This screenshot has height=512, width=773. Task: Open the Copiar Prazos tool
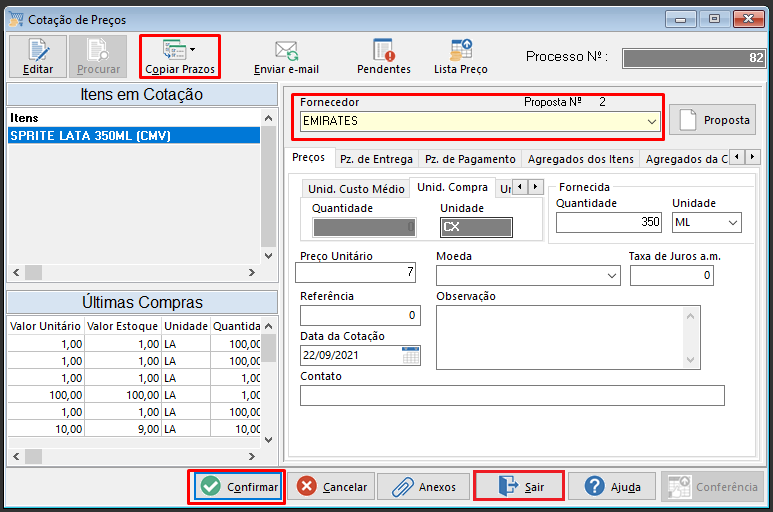coord(180,56)
